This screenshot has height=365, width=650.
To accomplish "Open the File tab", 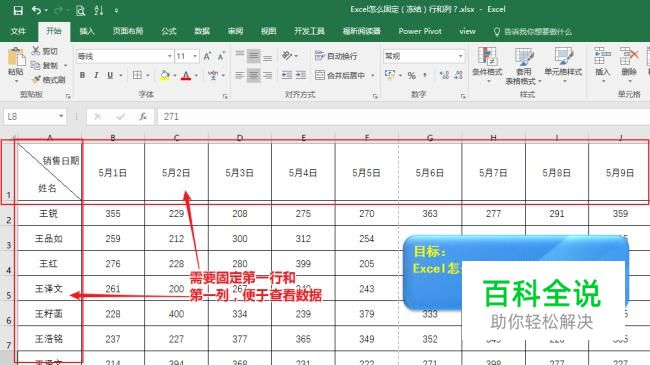I will click(x=18, y=31).
